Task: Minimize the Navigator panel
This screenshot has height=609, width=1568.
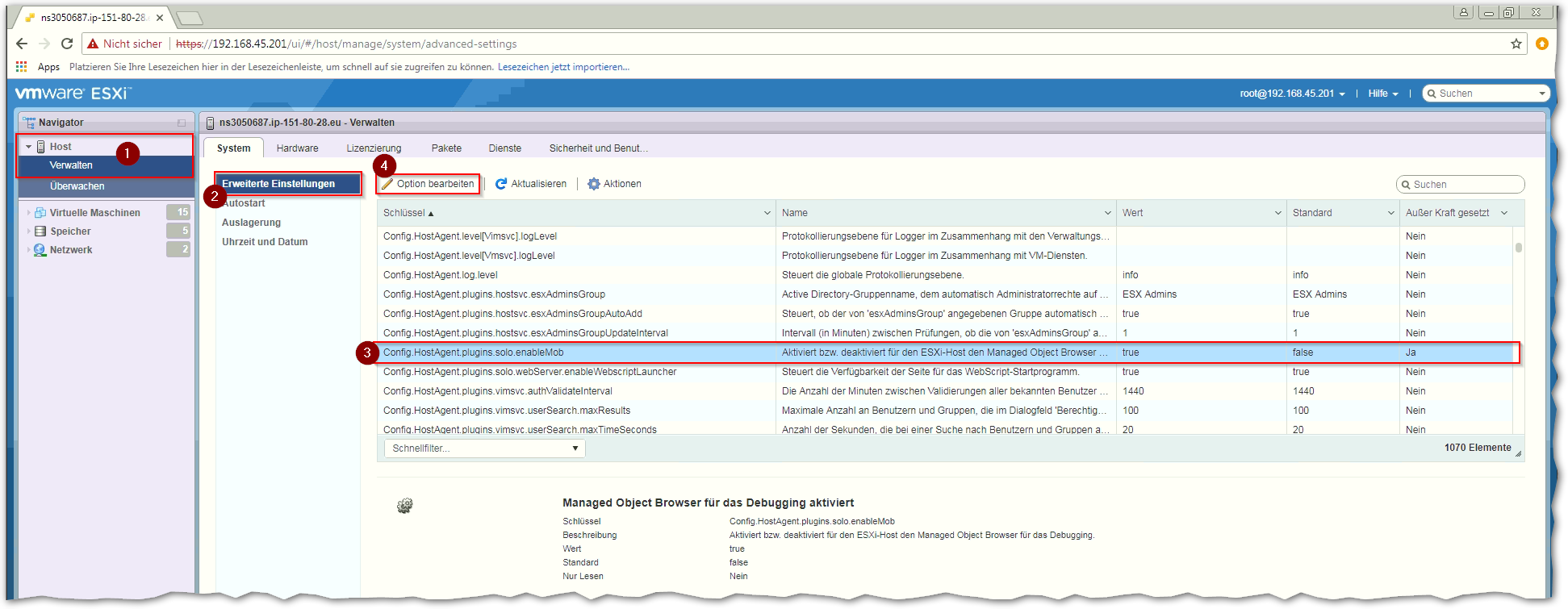Action: click(182, 123)
